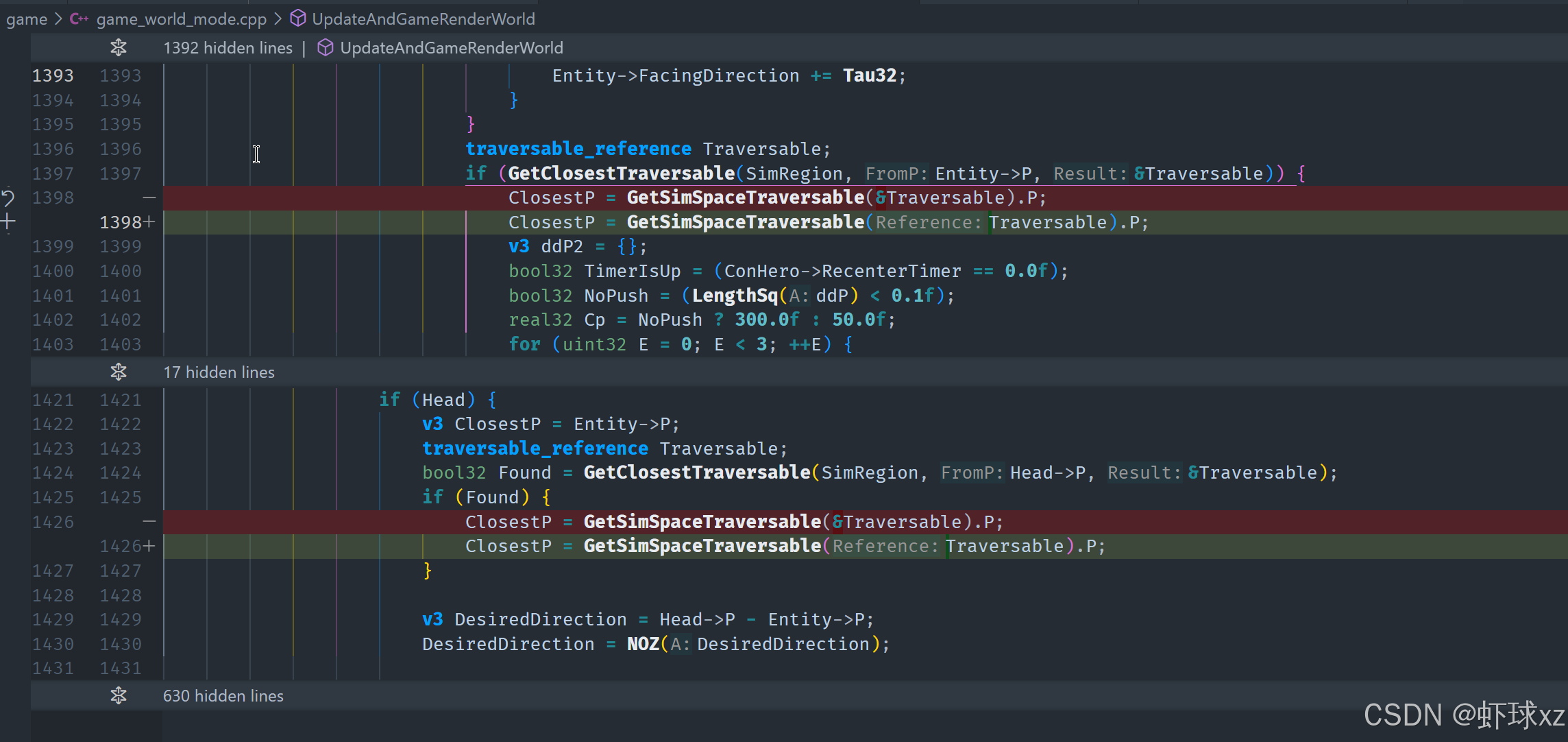Expand the '630 hidden lines' region

(x=223, y=696)
